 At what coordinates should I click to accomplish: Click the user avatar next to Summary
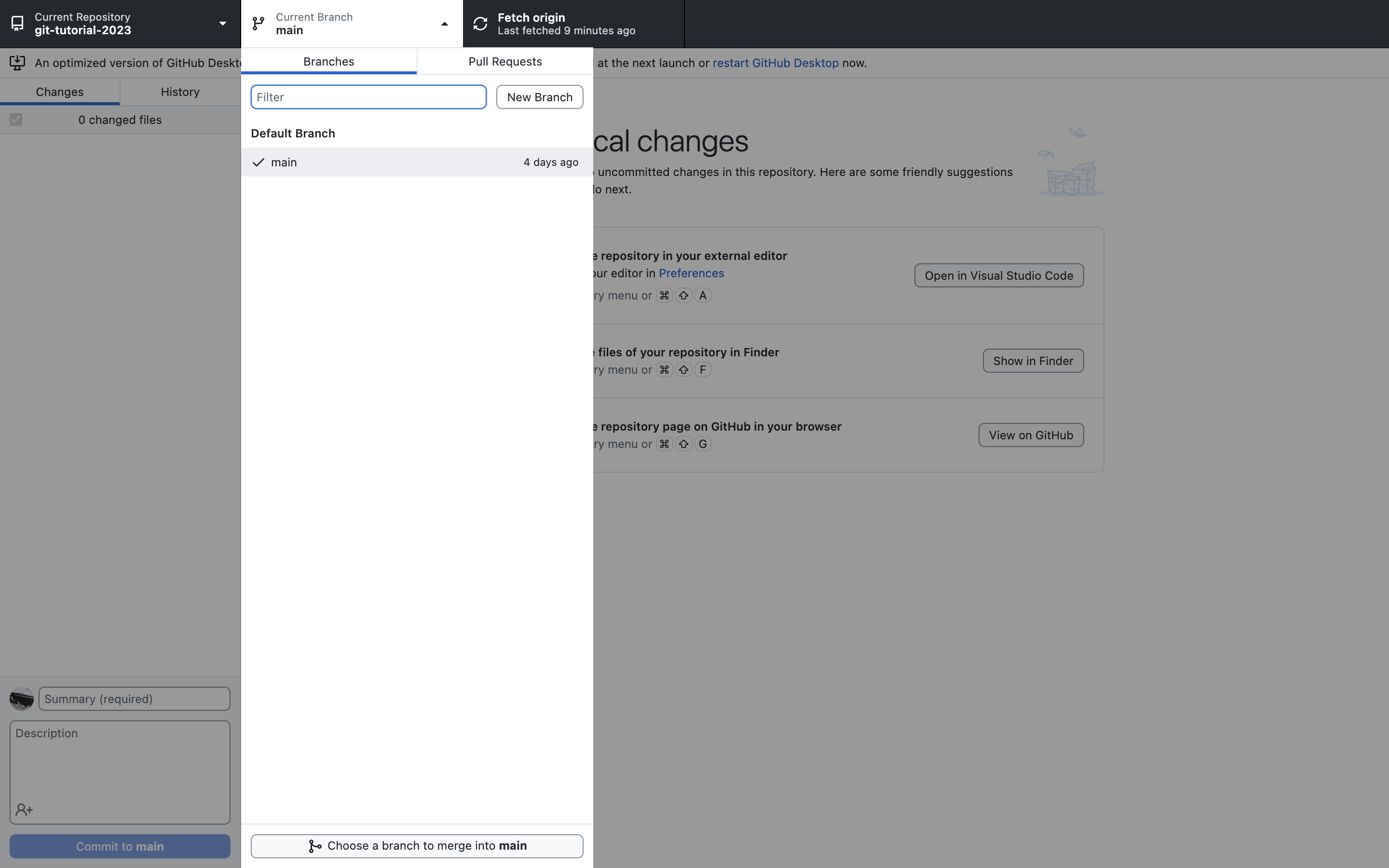pyautogui.click(x=22, y=699)
